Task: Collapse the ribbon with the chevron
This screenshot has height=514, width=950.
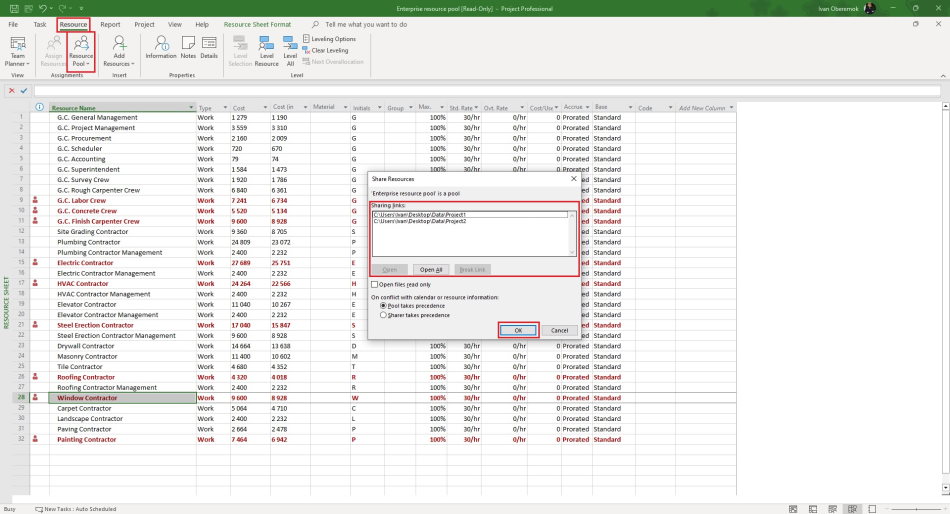Action: pos(943,76)
